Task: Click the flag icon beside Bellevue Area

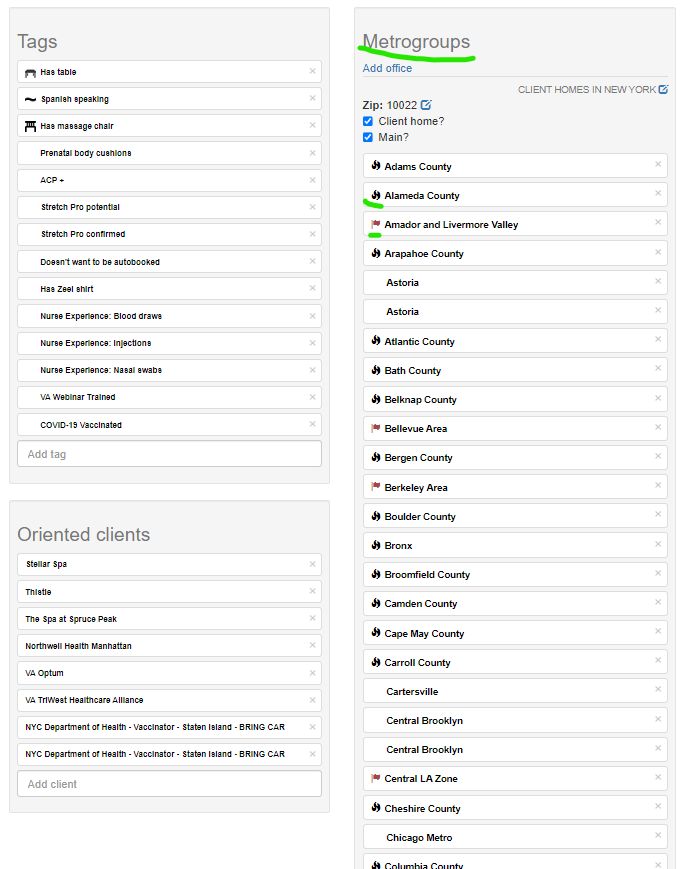Action: 375,428
